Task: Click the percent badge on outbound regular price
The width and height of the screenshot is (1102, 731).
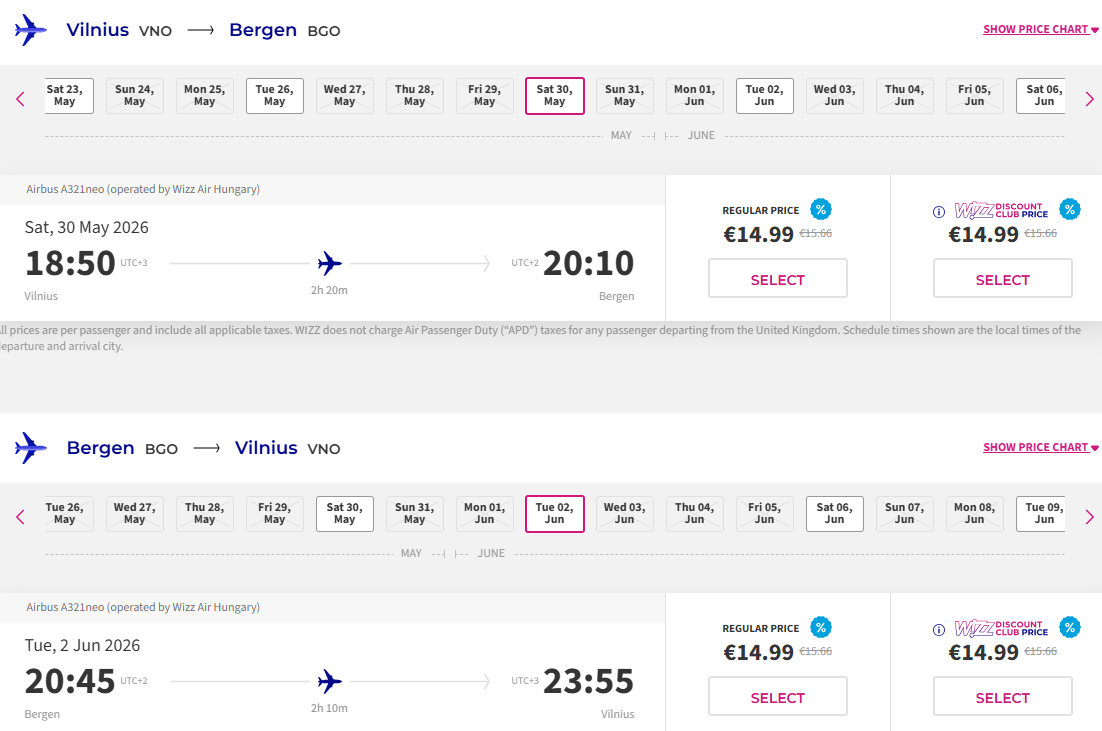Action: 821,209
